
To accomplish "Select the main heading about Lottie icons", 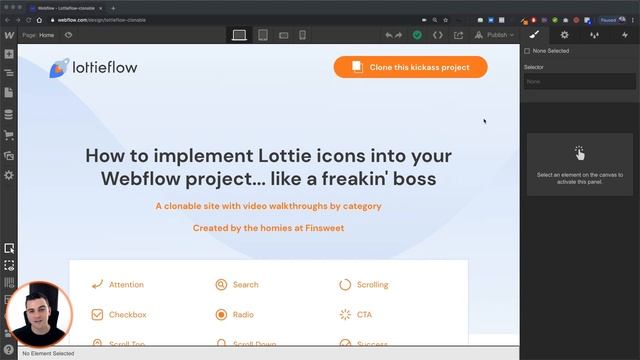I will click(x=269, y=167).
